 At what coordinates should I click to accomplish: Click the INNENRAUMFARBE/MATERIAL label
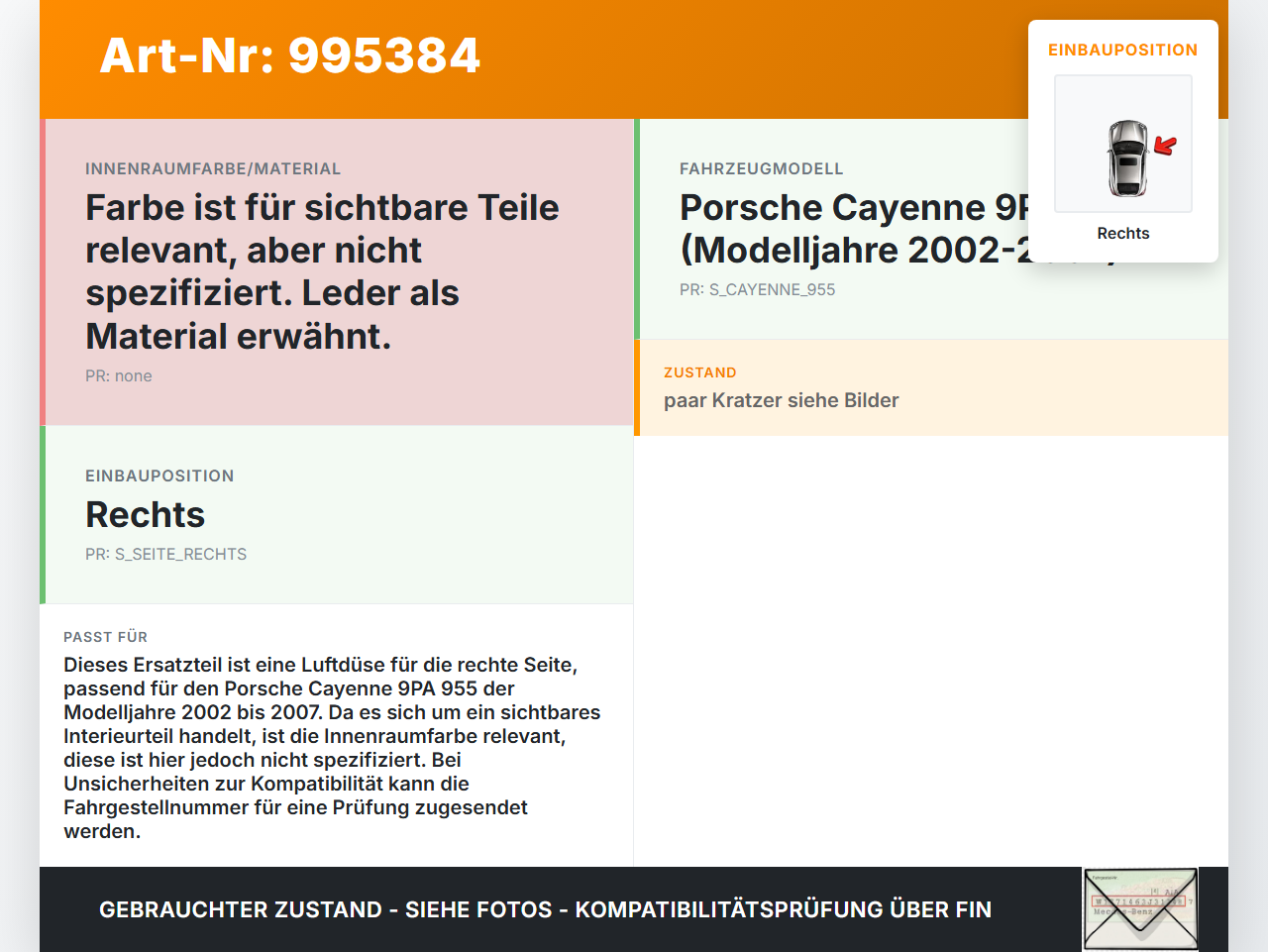pyautogui.click(x=213, y=168)
